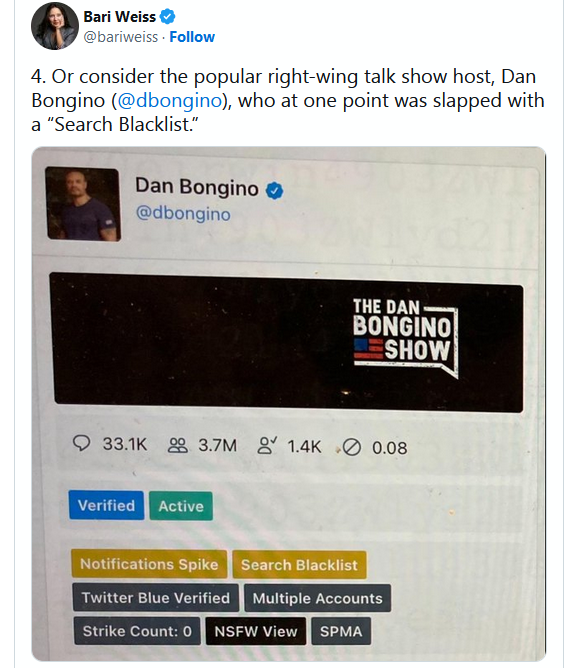Viewport: 569px width, 668px height.
Task: Click the speech bubble icon next to 33.1K
Action: [81, 443]
